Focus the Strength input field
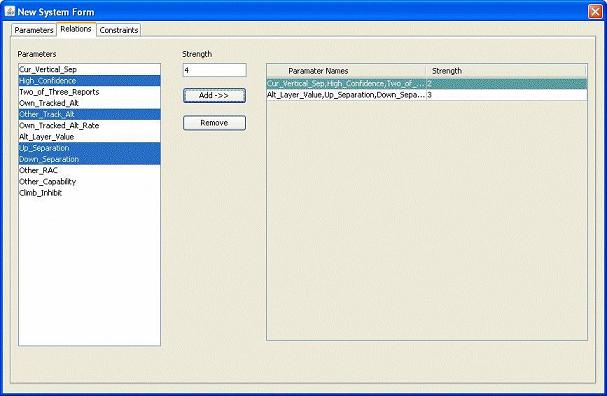 tap(214, 70)
